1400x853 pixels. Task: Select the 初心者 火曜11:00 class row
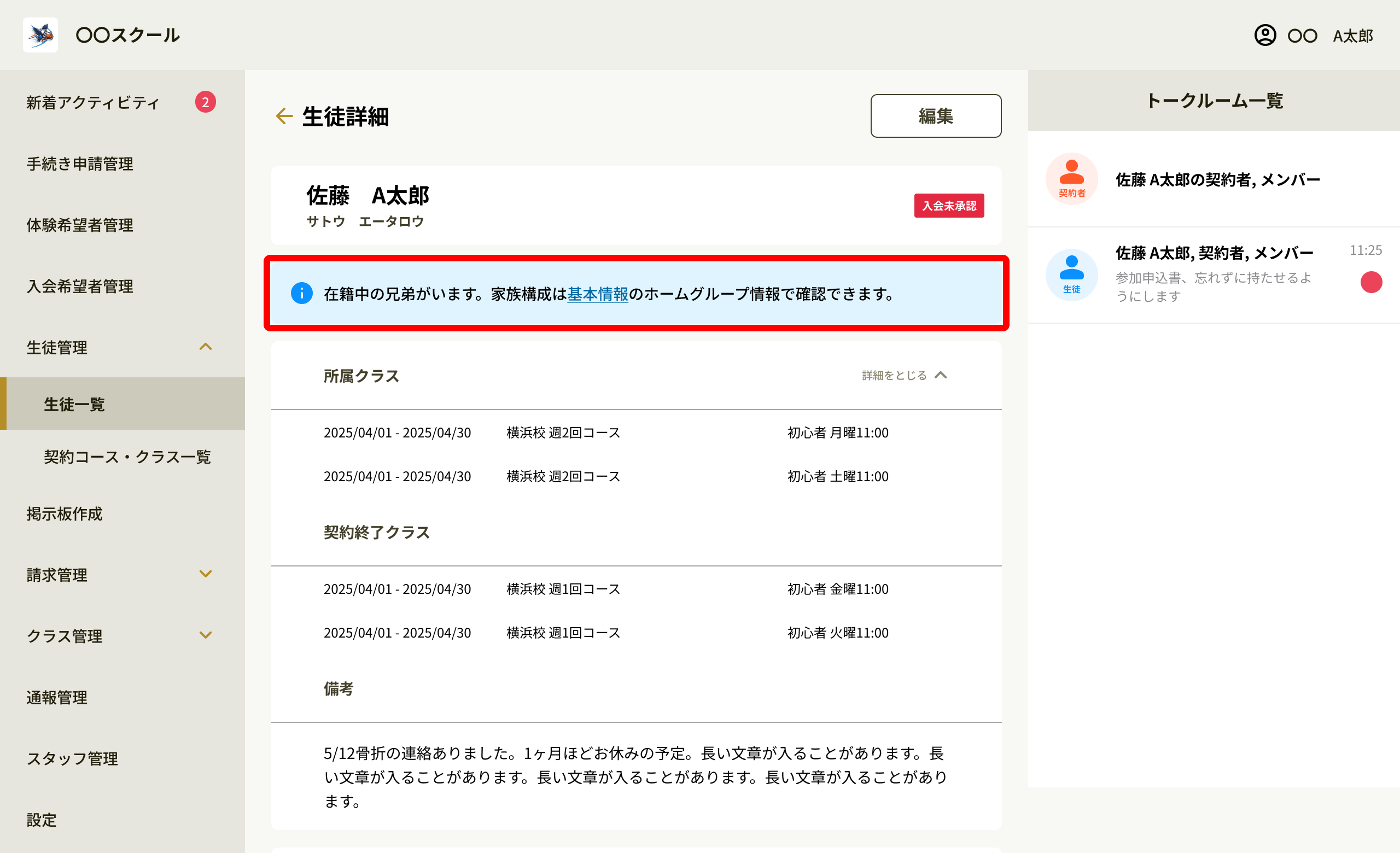(x=637, y=633)
